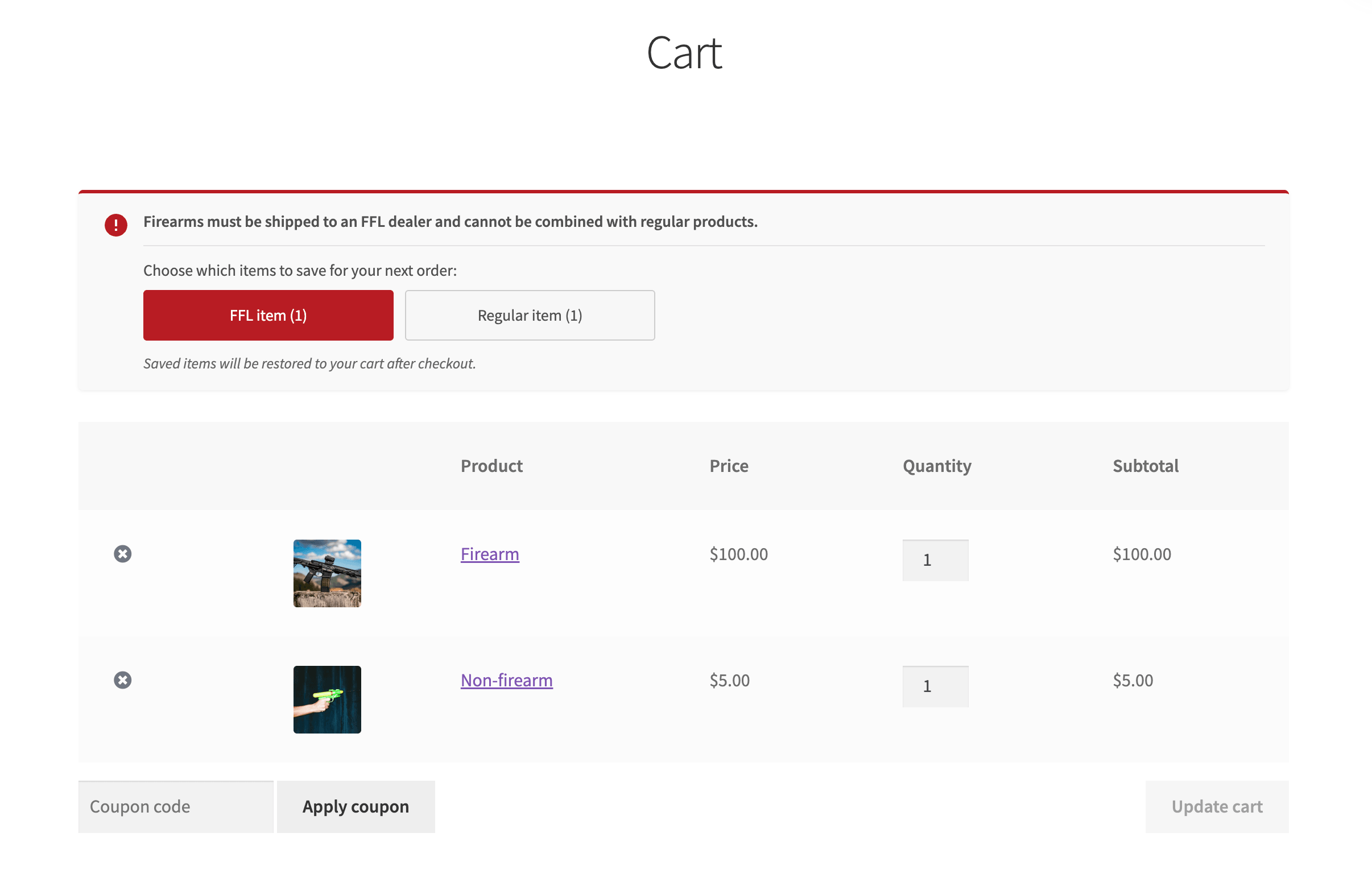Click 'Saved items will be restored' note
The image size is (1372, 895).
pyautogui.click(x=310, y=364)
